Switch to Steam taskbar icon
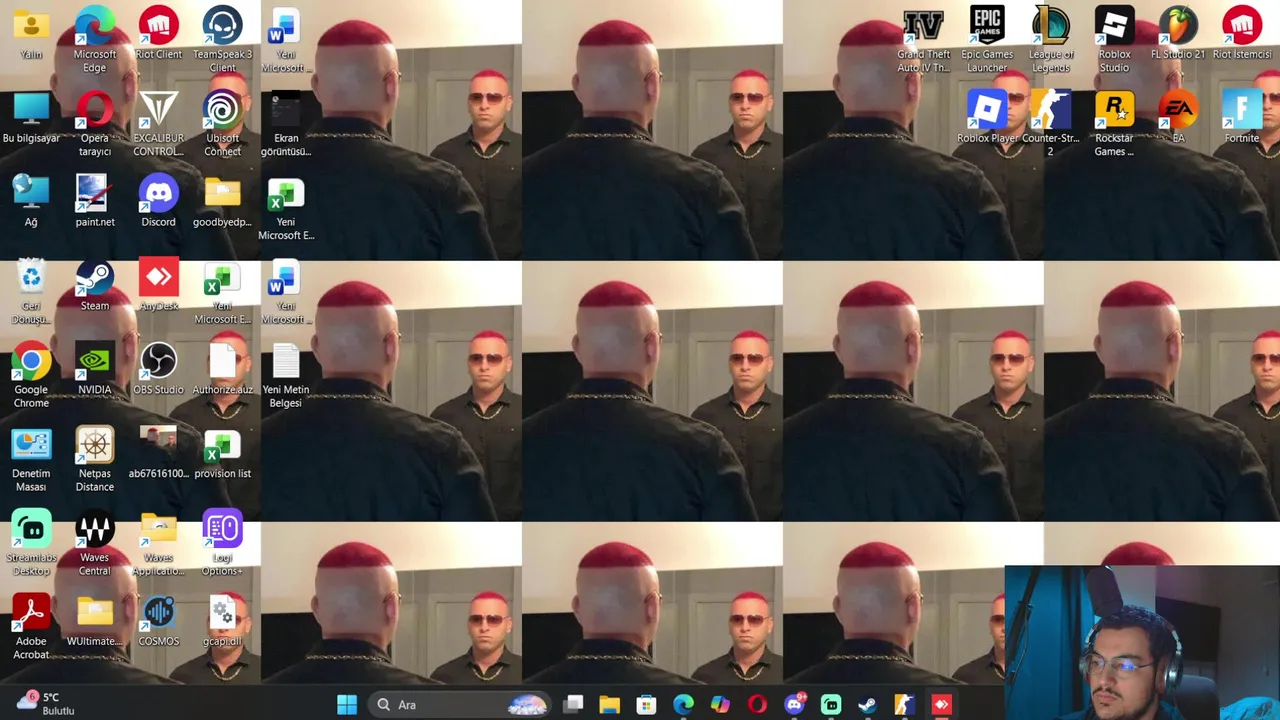The height and width of the screenshot is (720, 1280). point(867,705)
